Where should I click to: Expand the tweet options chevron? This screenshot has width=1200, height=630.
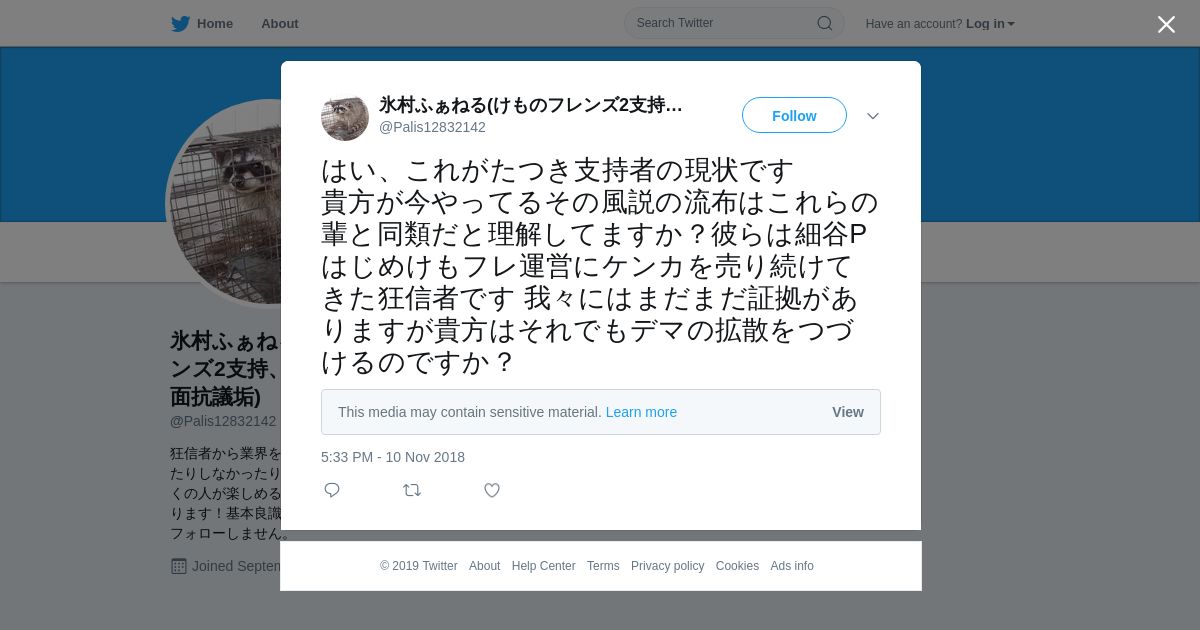(x=873, y=116)
